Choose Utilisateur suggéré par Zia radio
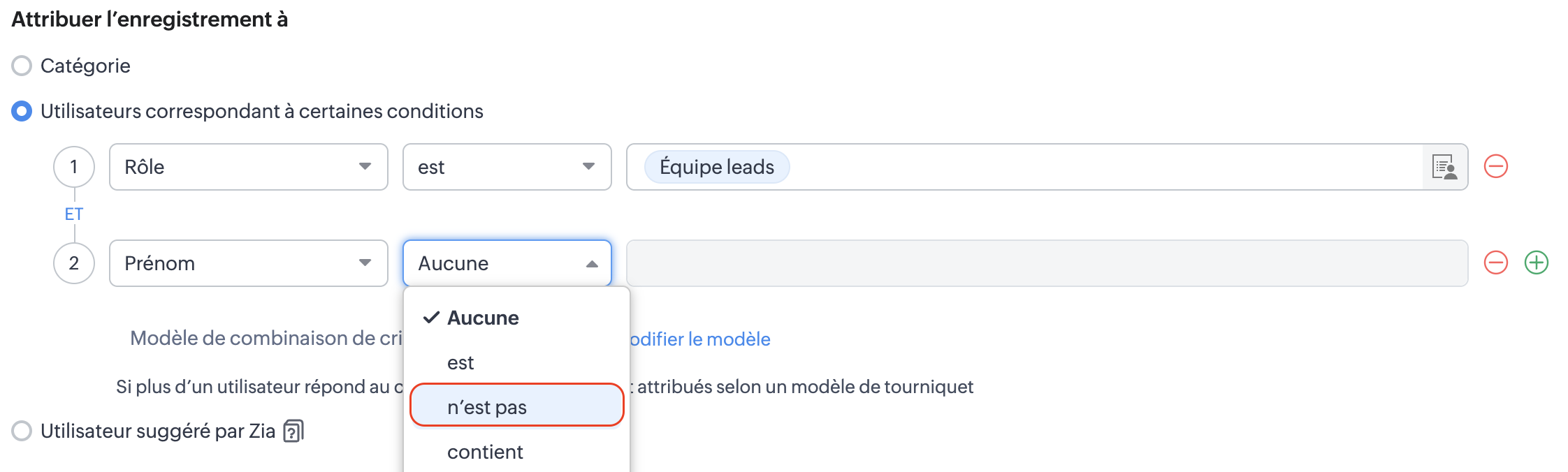The width and height of the screenshot is (1568, 472). pyautogui.click(x=22, y=431)
